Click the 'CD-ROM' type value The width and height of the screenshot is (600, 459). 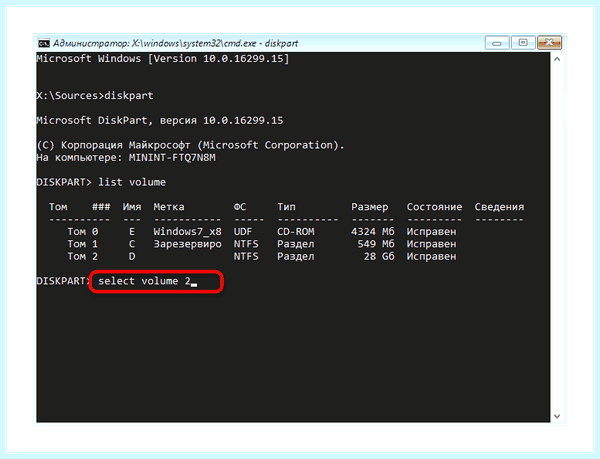coord(296,232)
